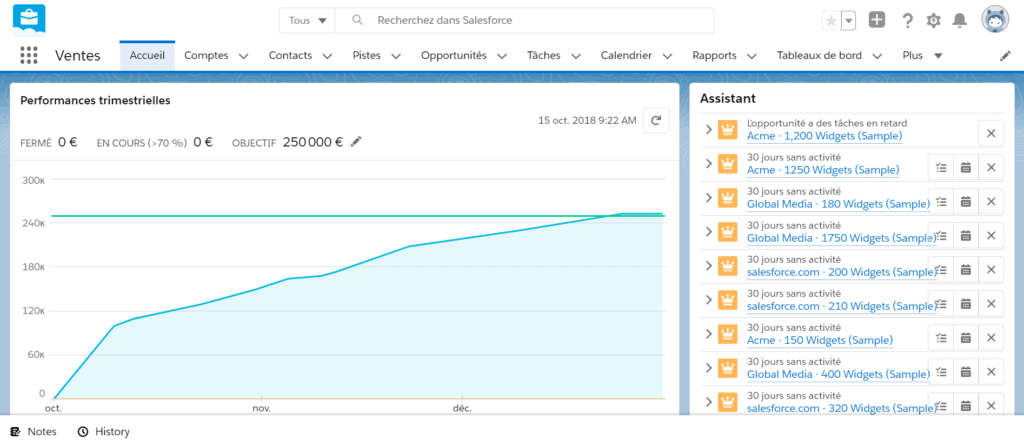Open the Plus overflow menu

pos(922,56)
